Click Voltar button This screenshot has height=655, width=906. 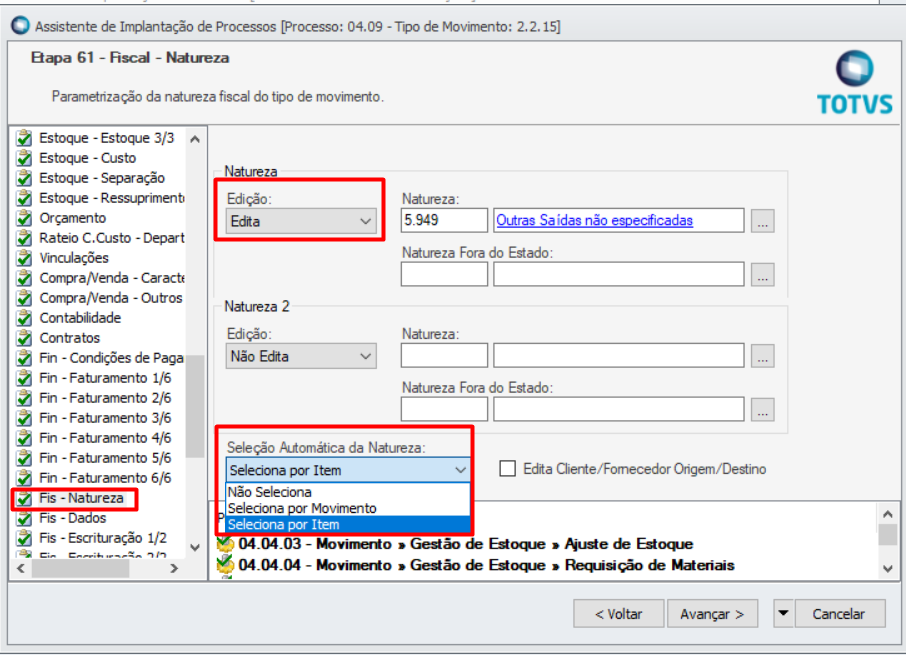[x=618, y=613]
